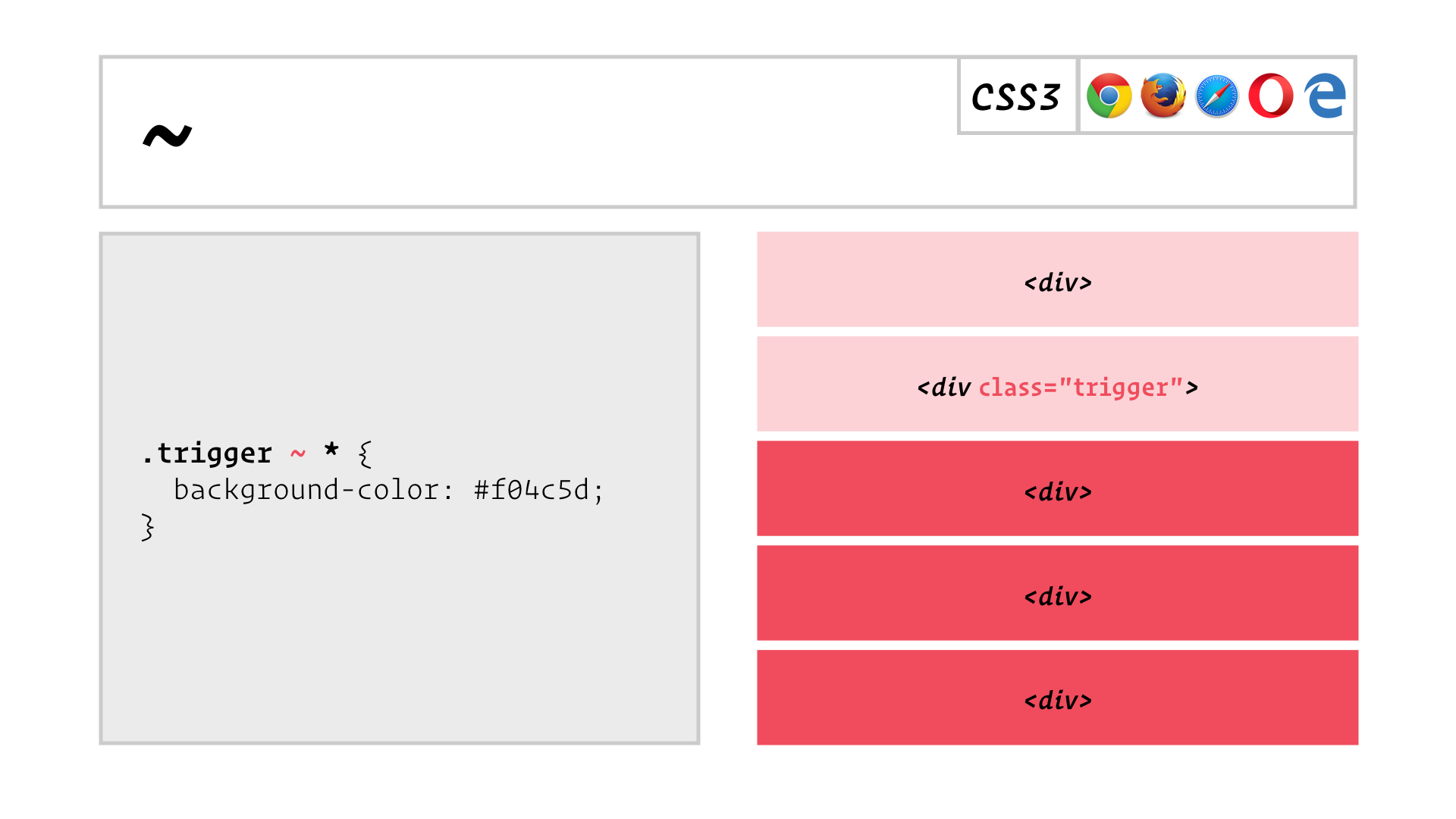
Task: Click the first light pink div block
Action: [x=1057, y=279]
